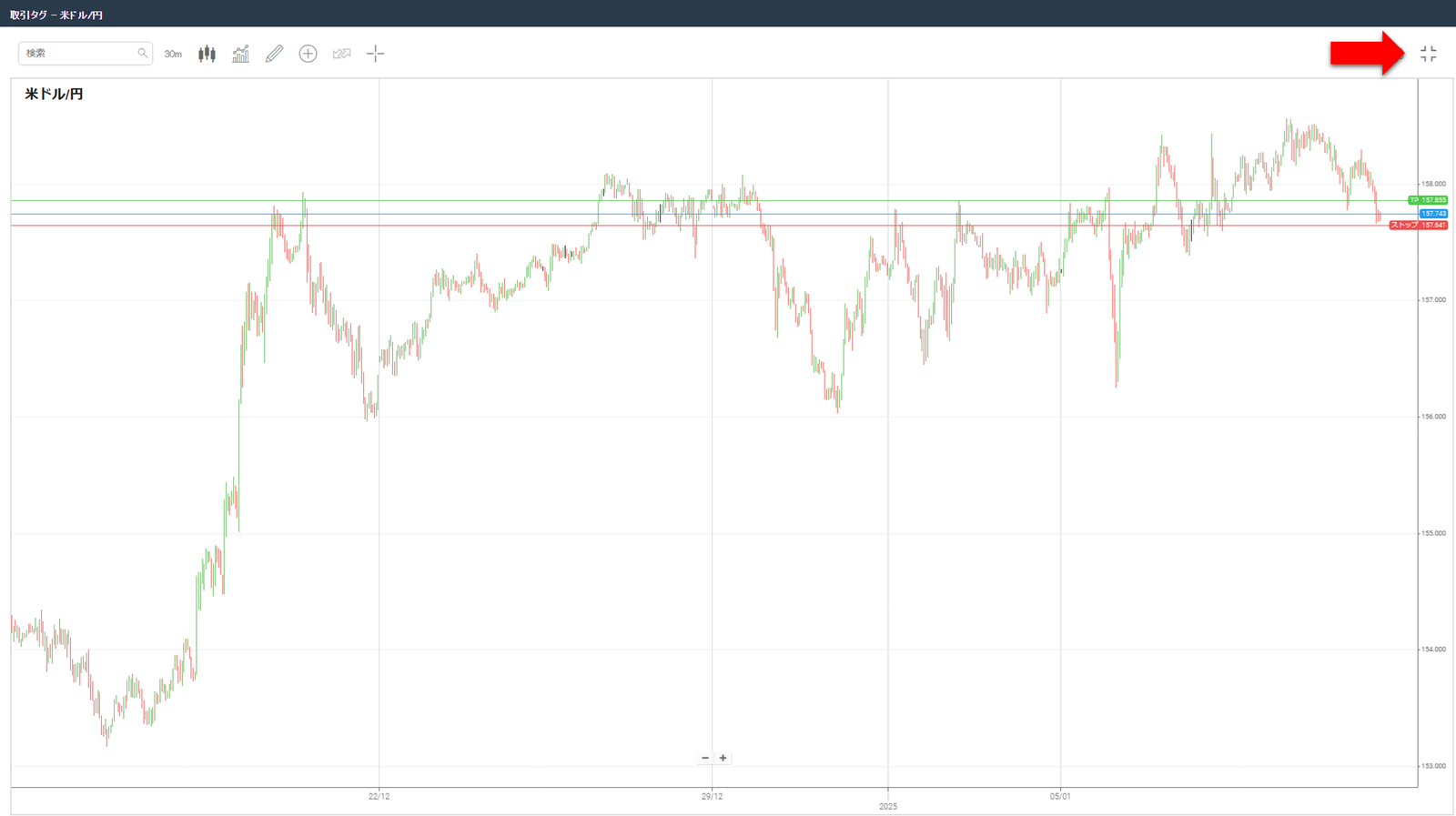Viewport: 1456px width, 816px height.
Task: Zoom out chart with minus button
Action: pyautogui.click(x=705, y=758)
